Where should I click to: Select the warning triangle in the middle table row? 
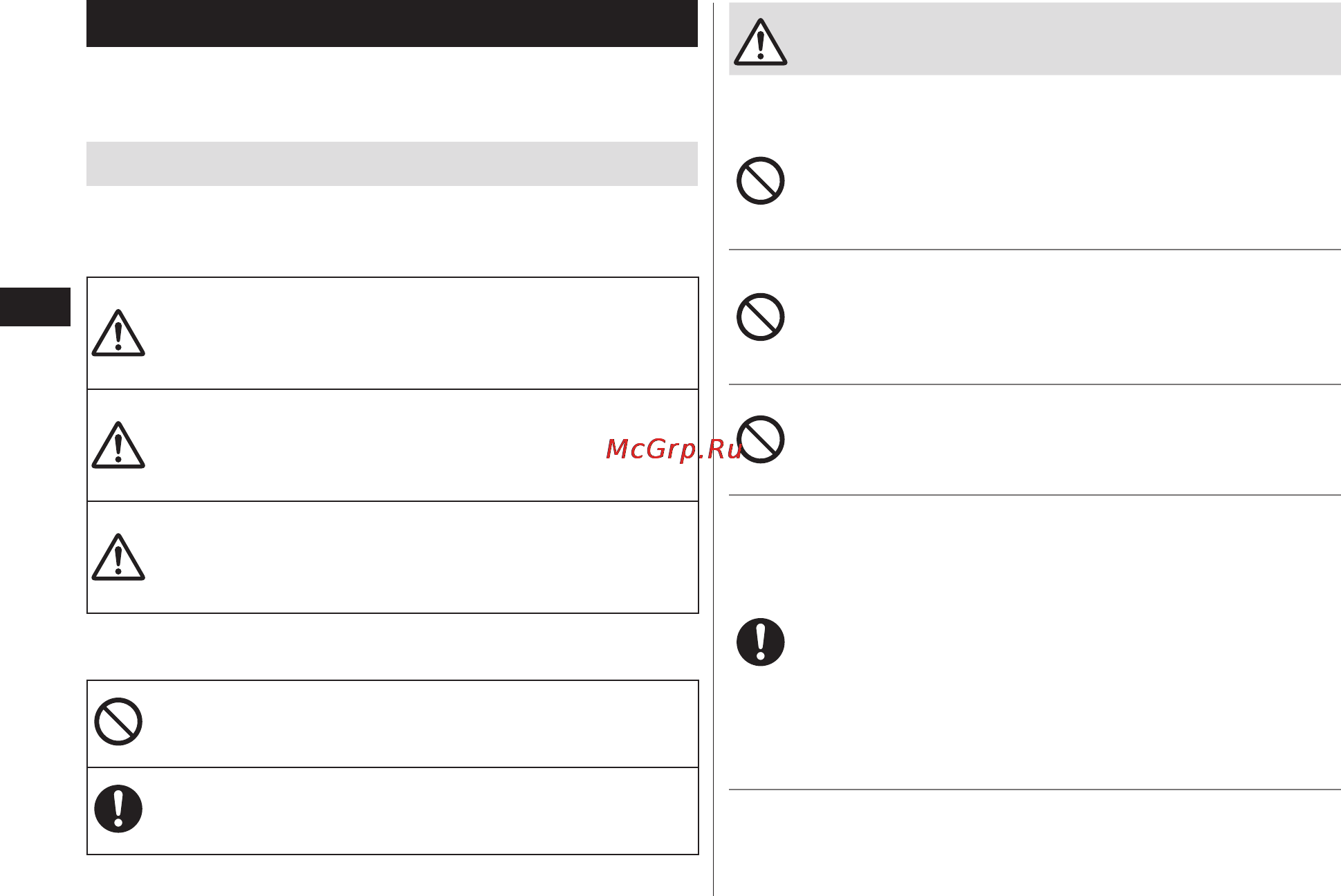click(x=118, y=445)
